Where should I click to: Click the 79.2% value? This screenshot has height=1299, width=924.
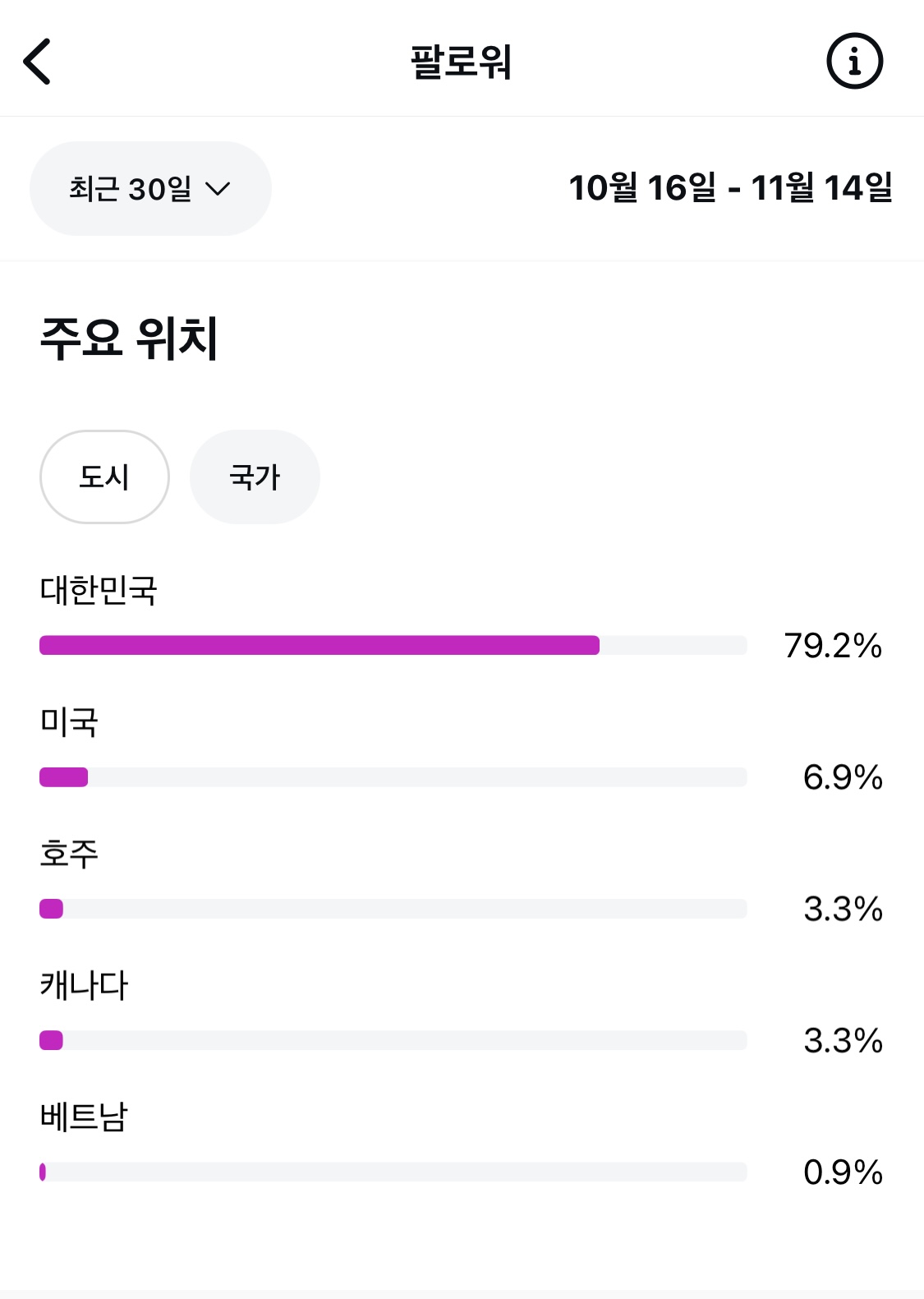point(833,646)
